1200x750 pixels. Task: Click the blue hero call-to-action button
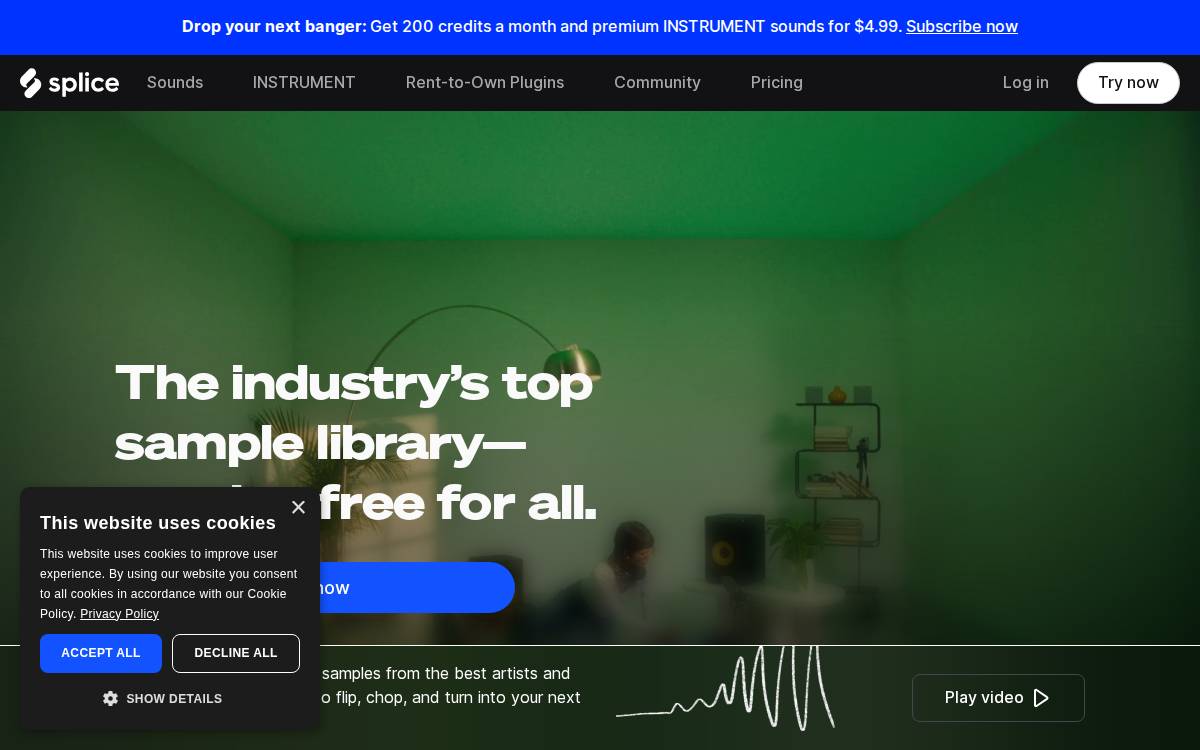[x=417, y=588]
